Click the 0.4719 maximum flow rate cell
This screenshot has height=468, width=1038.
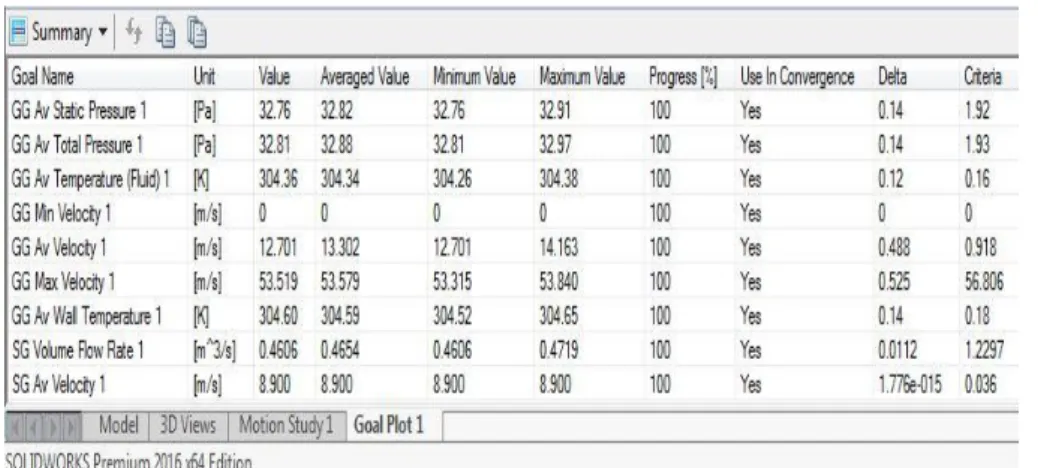tap(561, 351)
